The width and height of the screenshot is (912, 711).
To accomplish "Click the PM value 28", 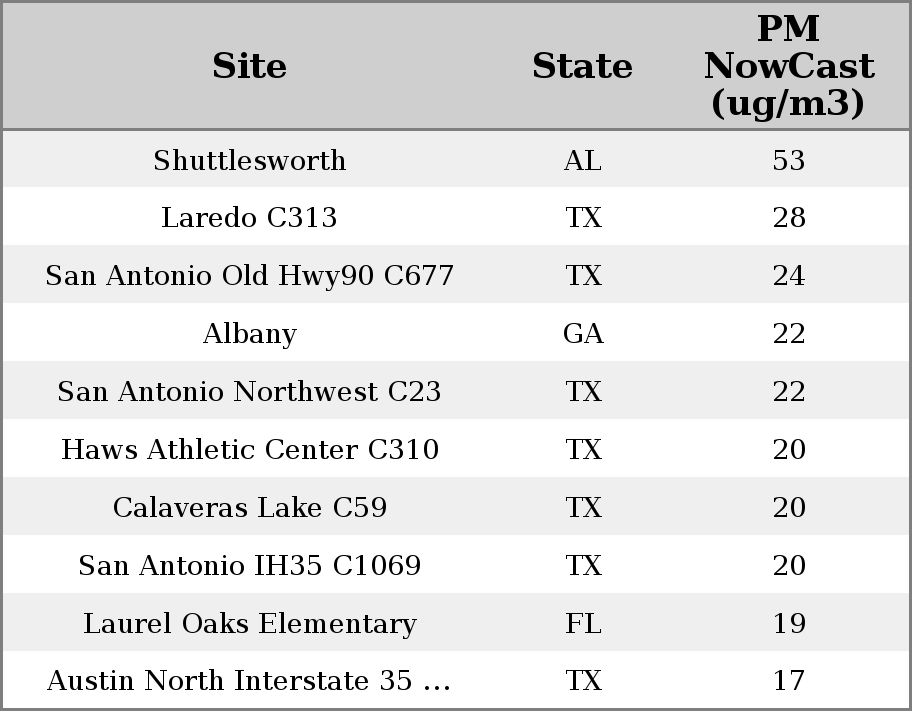I will pyautogui.click(x=789, y=218).
